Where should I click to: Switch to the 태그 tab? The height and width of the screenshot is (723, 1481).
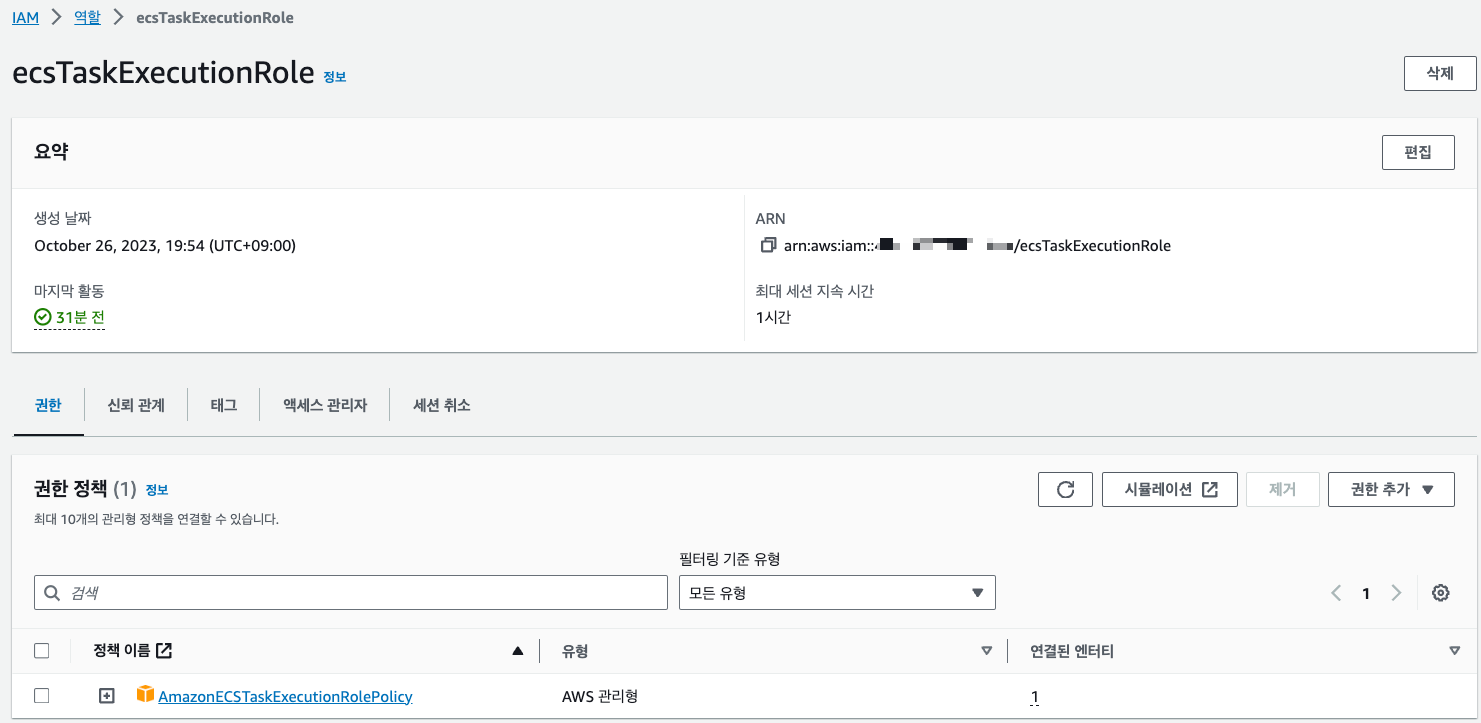pos(223,405)
